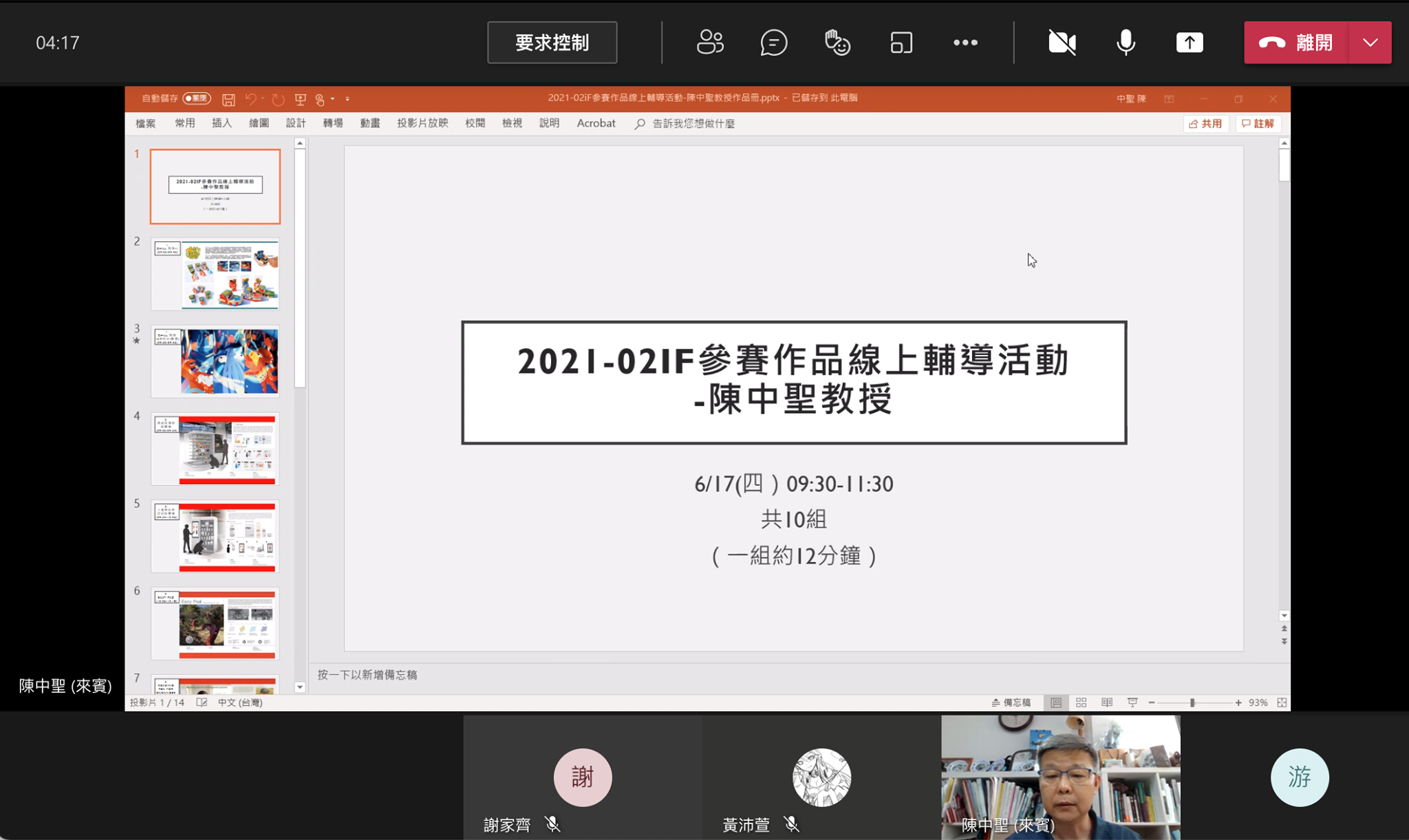Open Quick Access Toolbar customize dropdown
Screen dimensions: 1409x840
(x=347, y=99)
